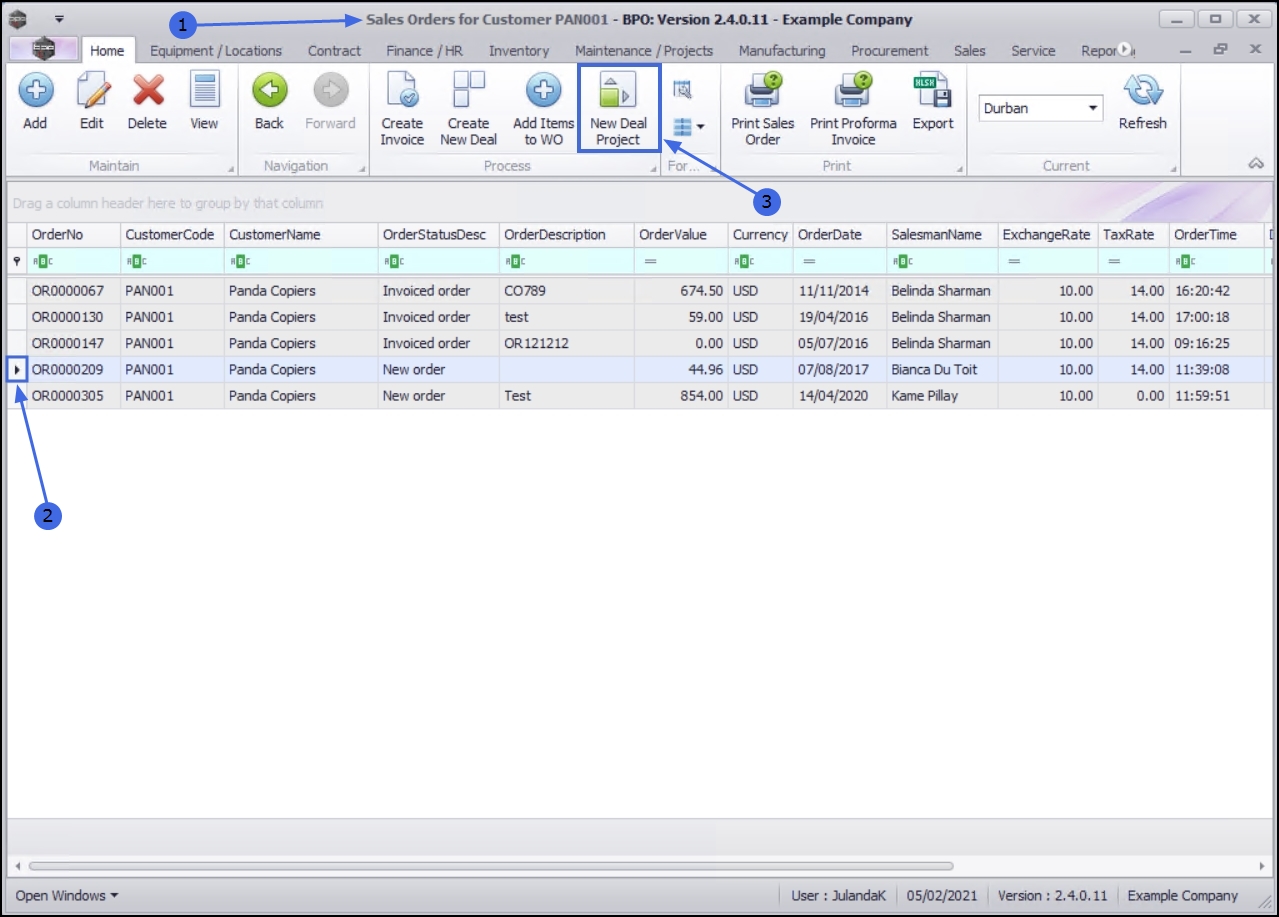The width and height of the screenshot is (1279, 917).
Task: Click OrderDescription filter row cell
Action: 567,261
